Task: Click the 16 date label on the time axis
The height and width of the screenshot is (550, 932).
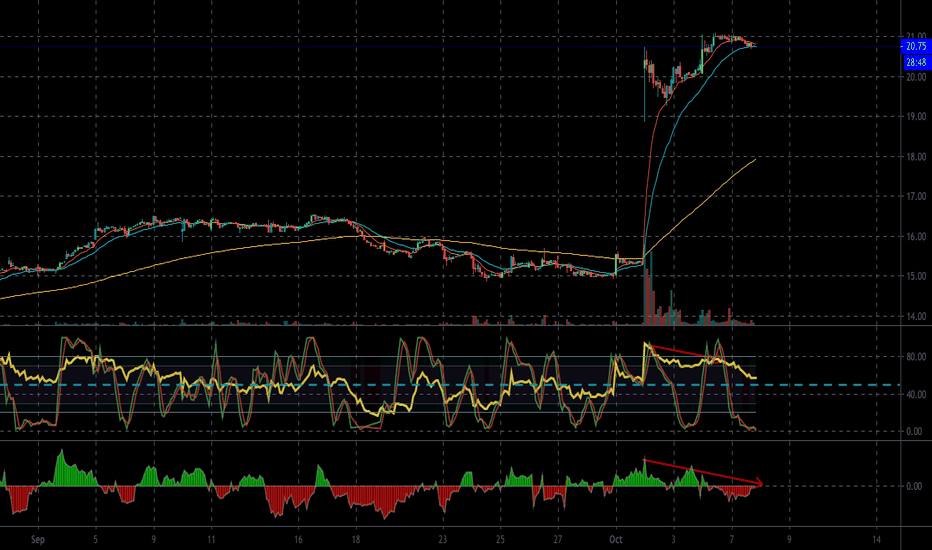Action: tap(298, 540)
